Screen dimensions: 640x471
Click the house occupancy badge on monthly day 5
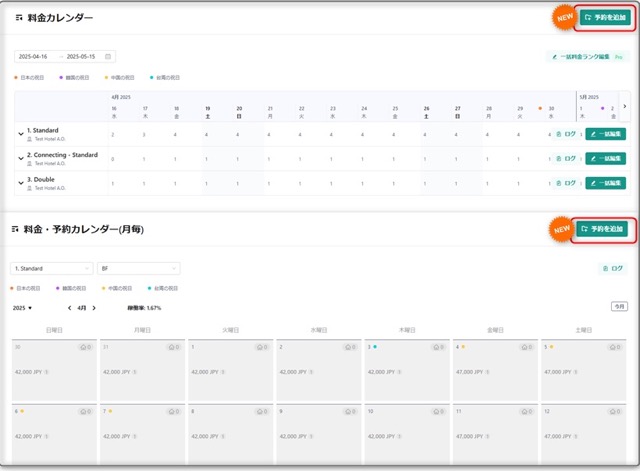click(615, 347)
